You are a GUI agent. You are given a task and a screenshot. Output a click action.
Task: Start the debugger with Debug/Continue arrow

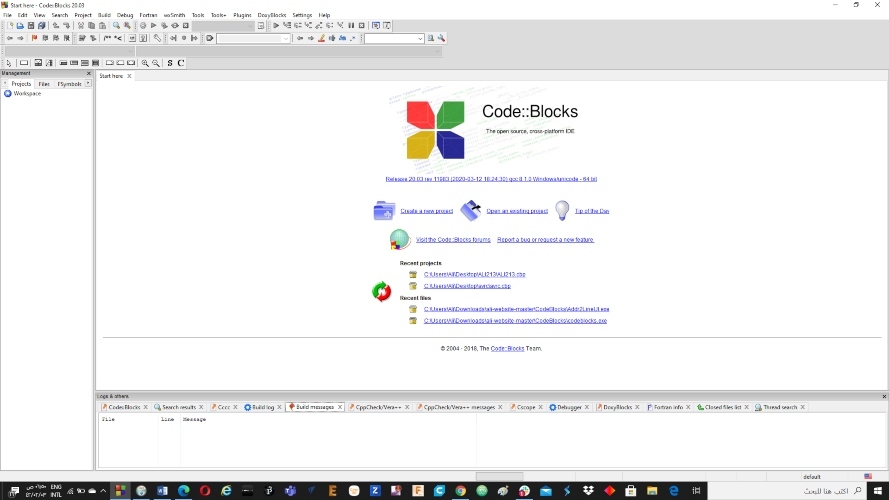(x=276, y=26)
